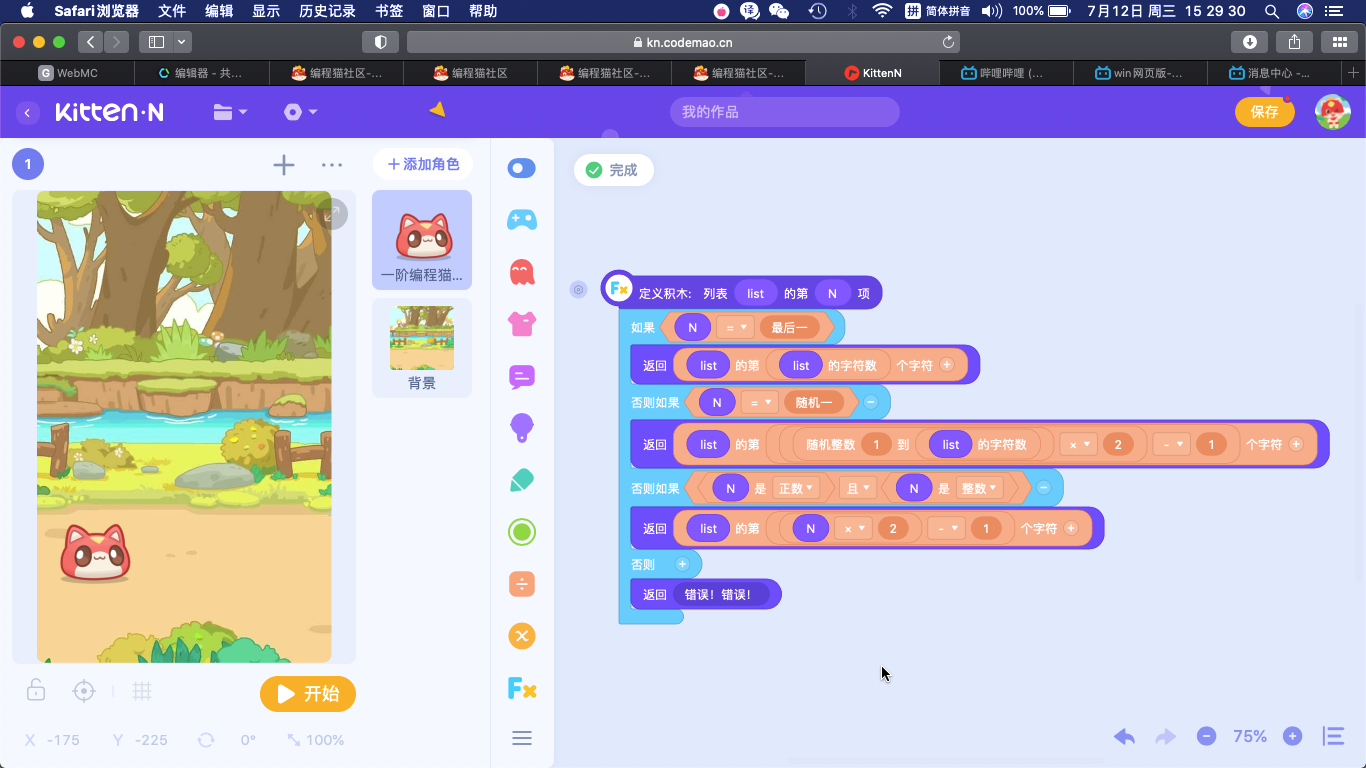
Task: Click the 我的作品 project name field
Action: point(785,112)
